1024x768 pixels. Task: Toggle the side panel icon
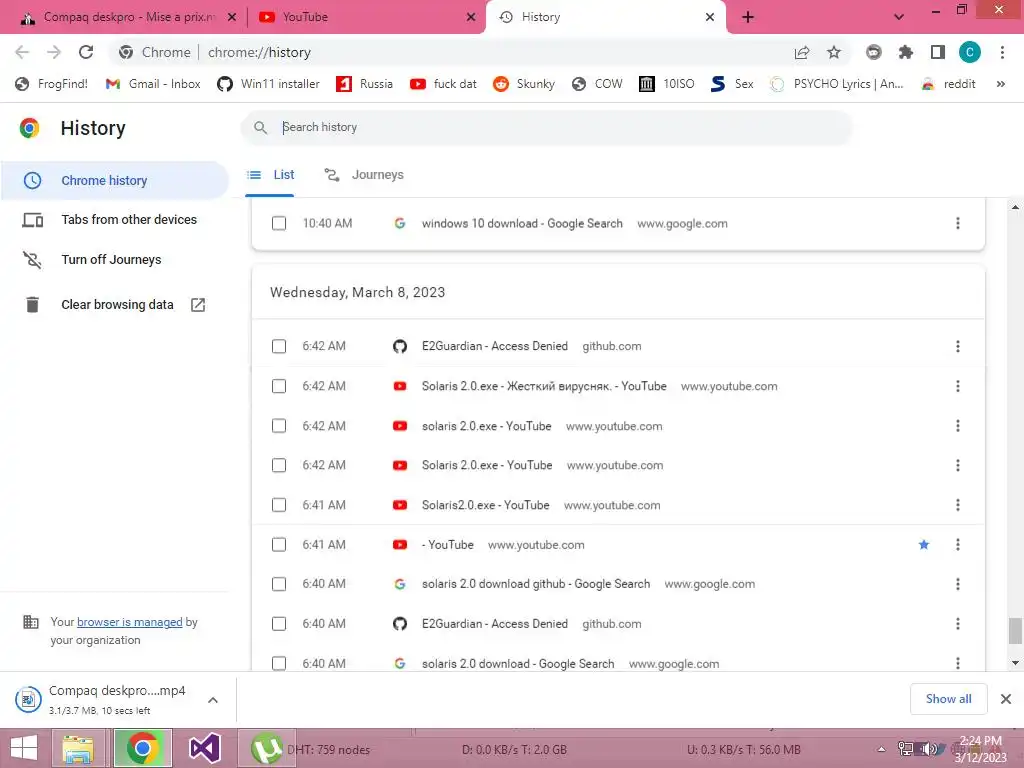tap(938, 52)
